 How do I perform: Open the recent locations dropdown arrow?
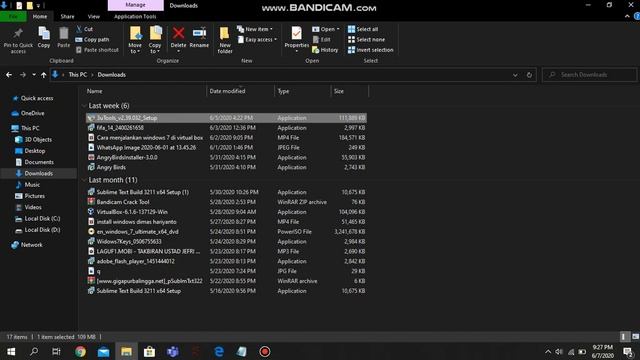point(34,75)
